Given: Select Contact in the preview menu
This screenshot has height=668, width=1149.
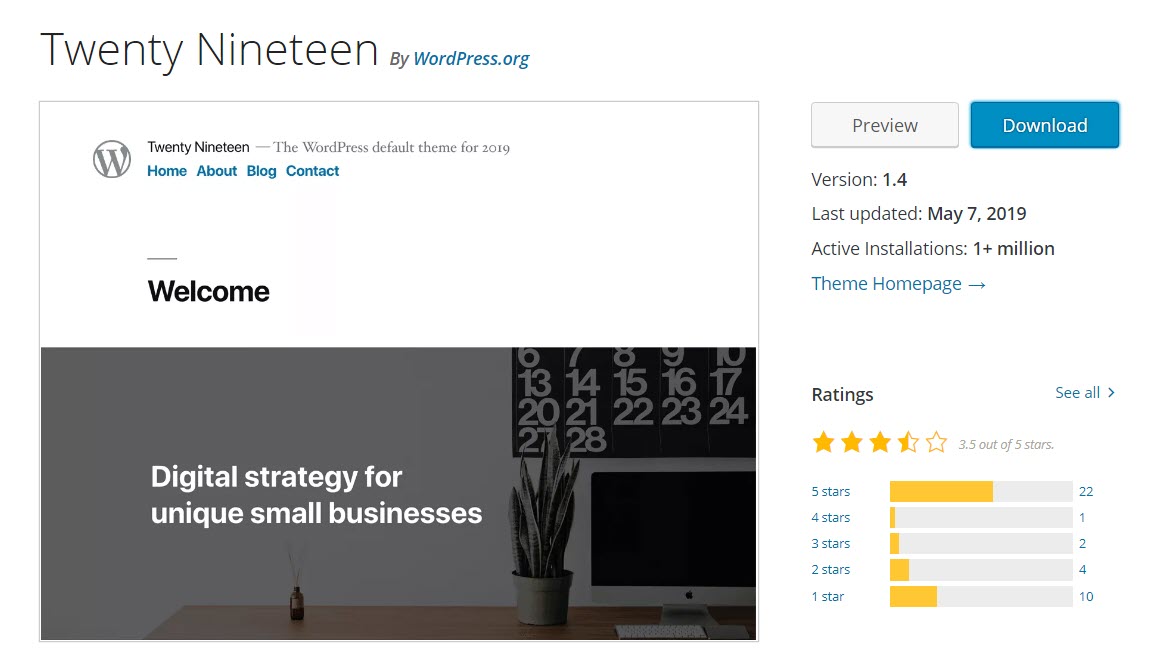Looking at the screenshot, I should [x=312, y=171].
